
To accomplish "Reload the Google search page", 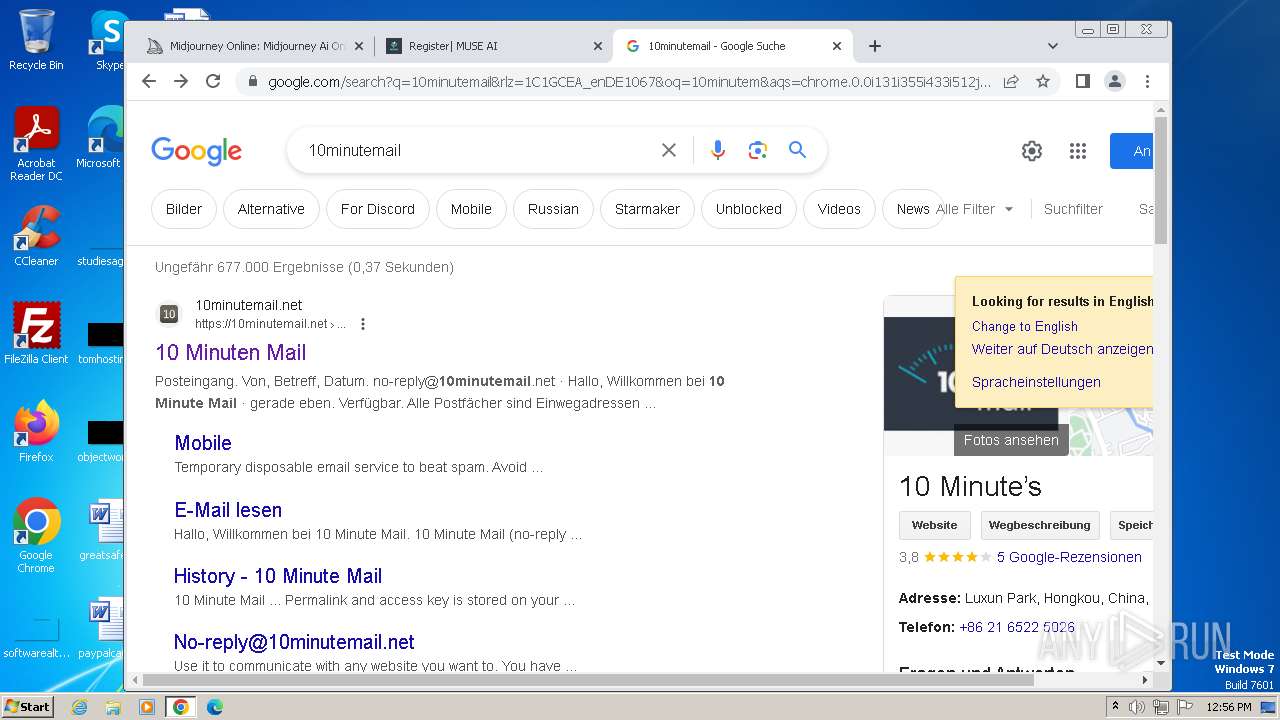I will click(x=213, y=81).
